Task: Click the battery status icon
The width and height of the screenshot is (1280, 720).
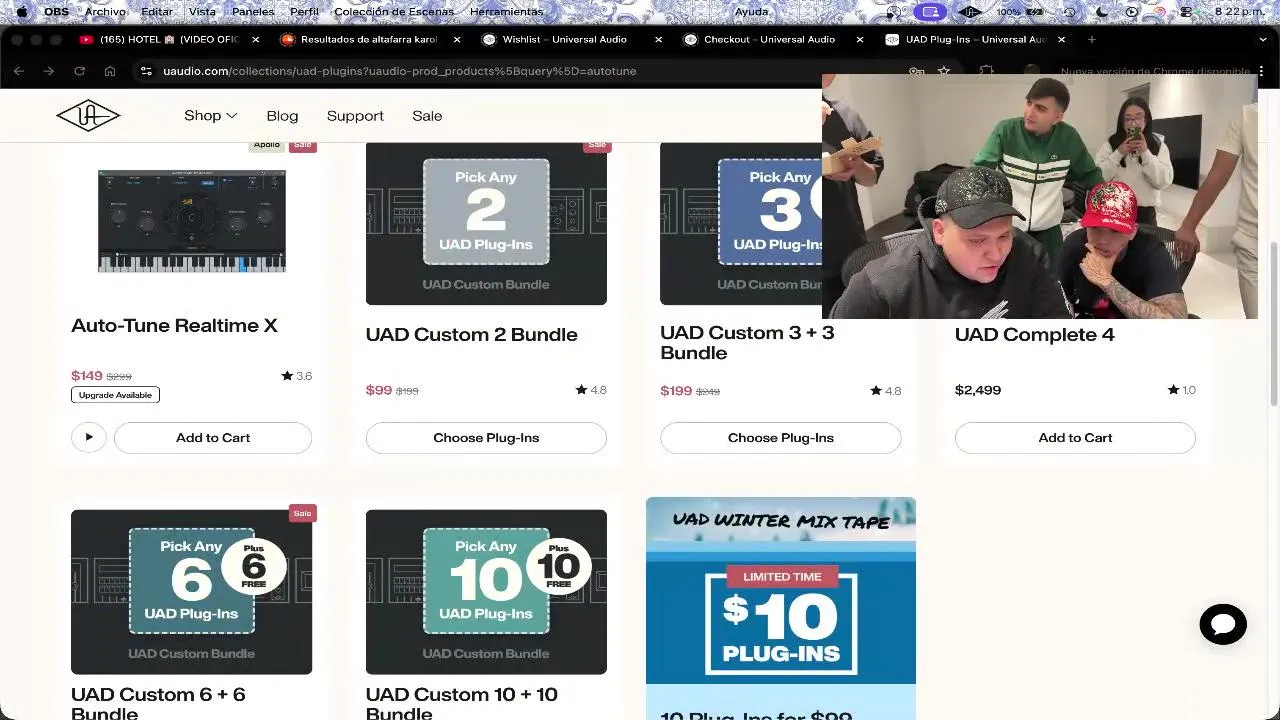Action: [1034, 12]
